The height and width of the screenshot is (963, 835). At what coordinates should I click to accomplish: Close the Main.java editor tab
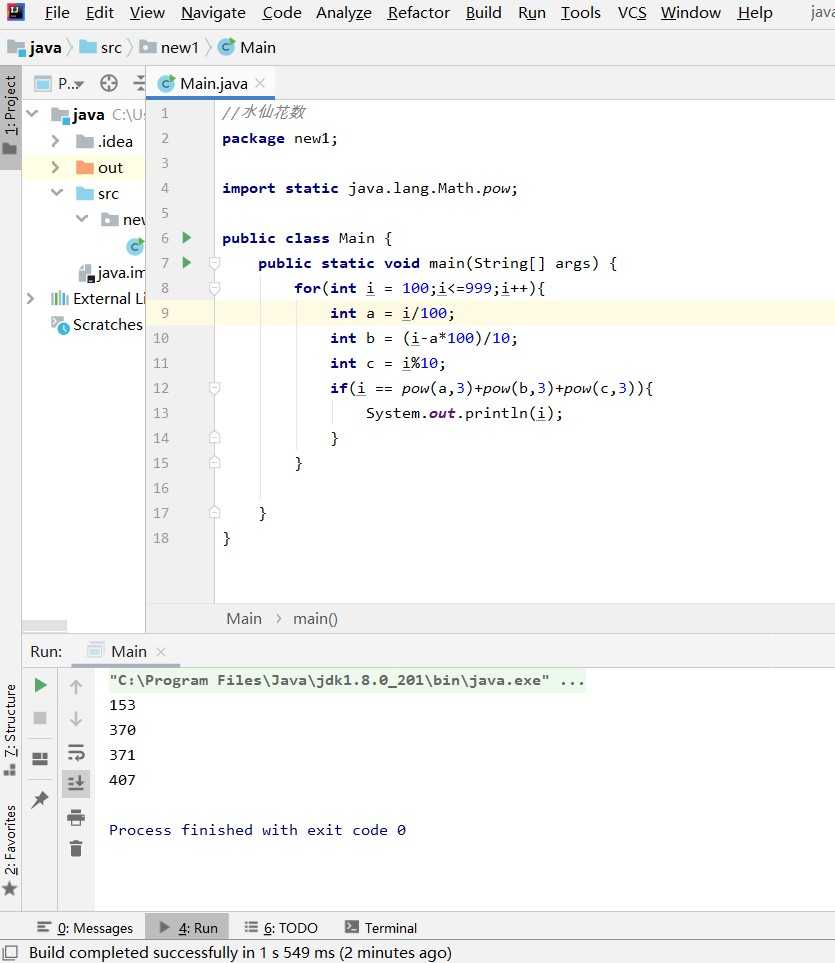tap(260, 83)
